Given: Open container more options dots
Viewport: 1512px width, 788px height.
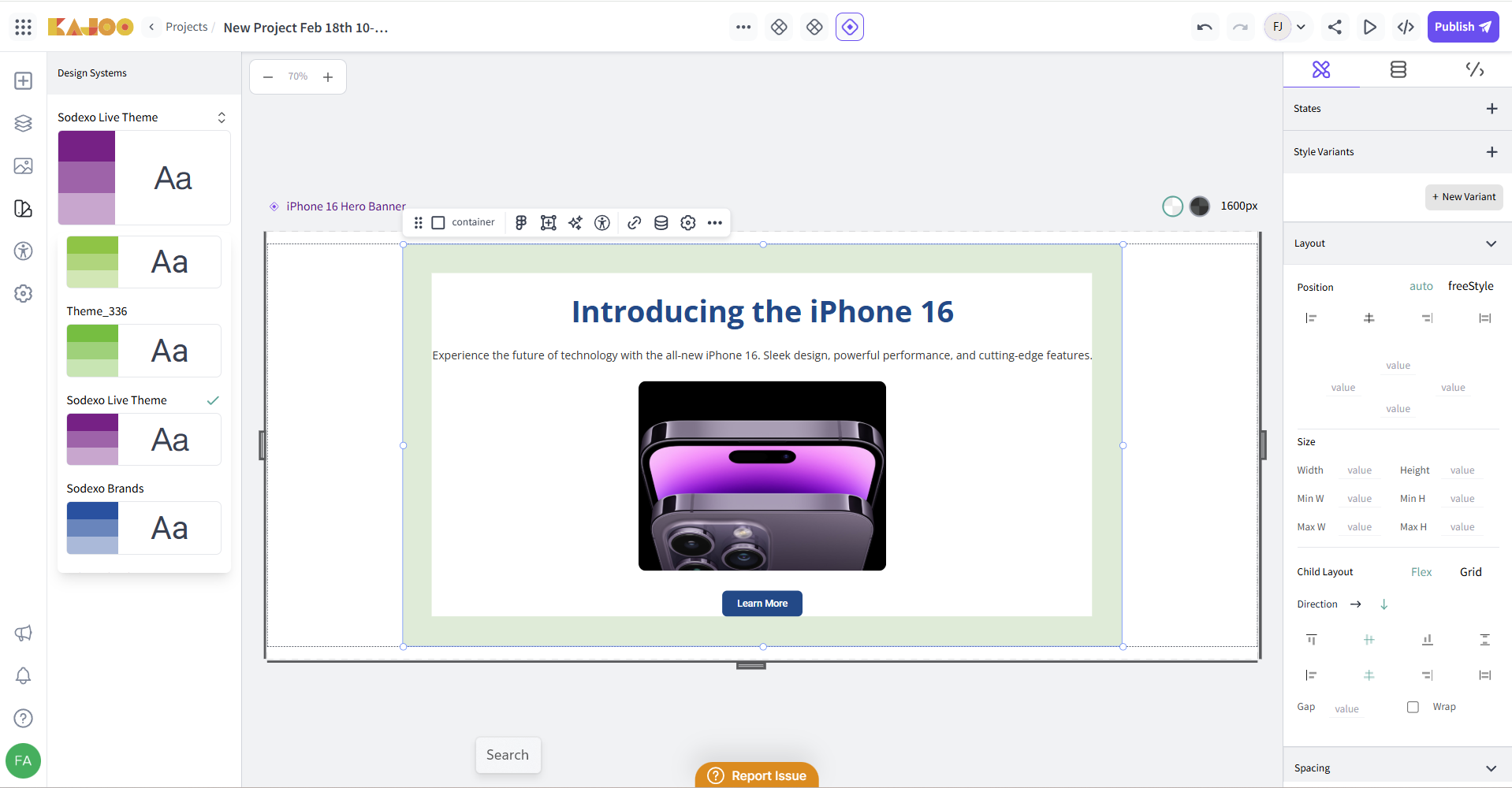Looking at the screenshot, I should click(x=715, y=223).
